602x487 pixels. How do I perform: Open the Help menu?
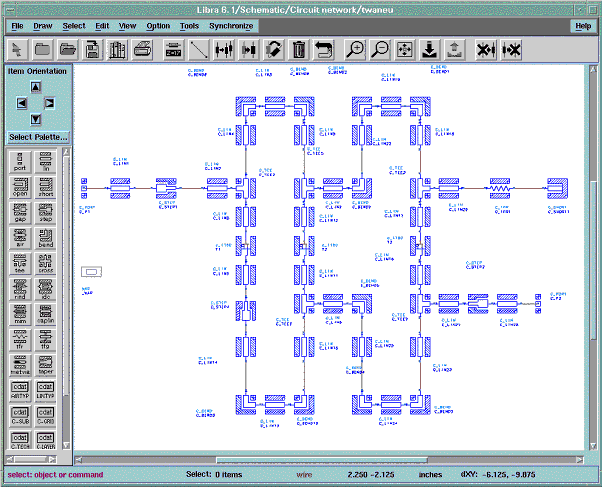(x=583, y=26)
